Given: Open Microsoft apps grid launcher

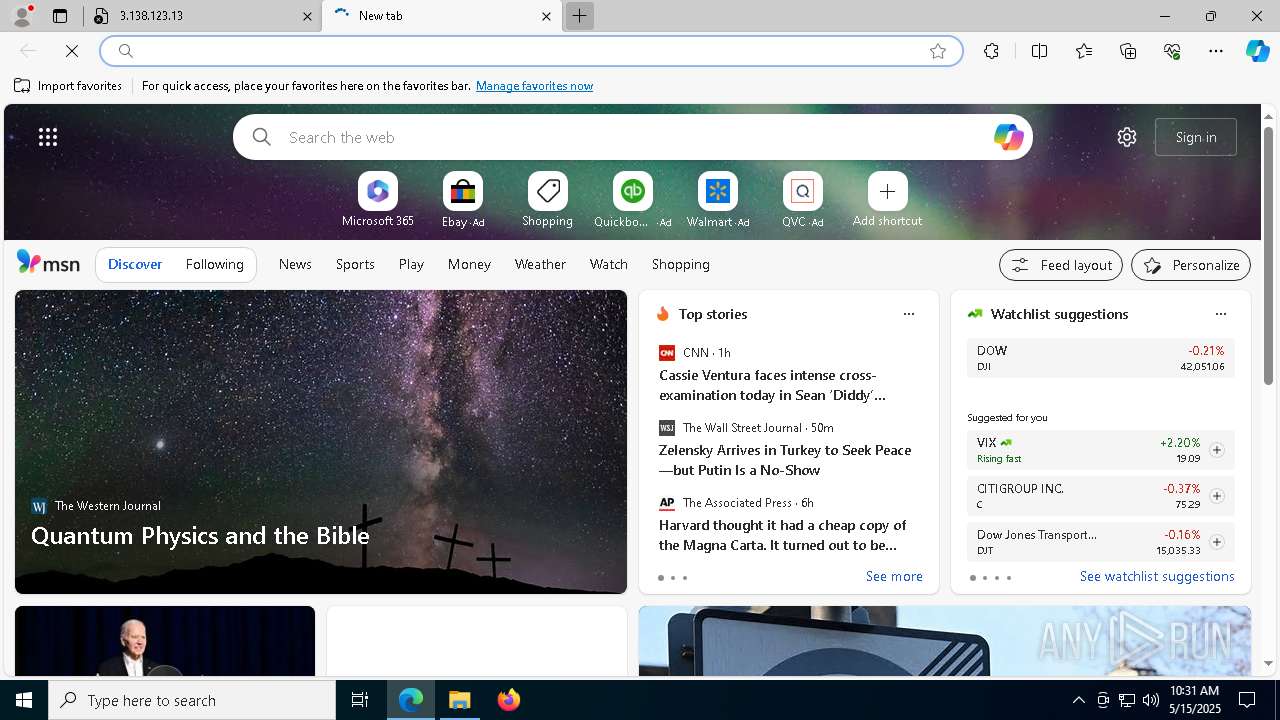Looking at the screenshot, I should (48, 137).
